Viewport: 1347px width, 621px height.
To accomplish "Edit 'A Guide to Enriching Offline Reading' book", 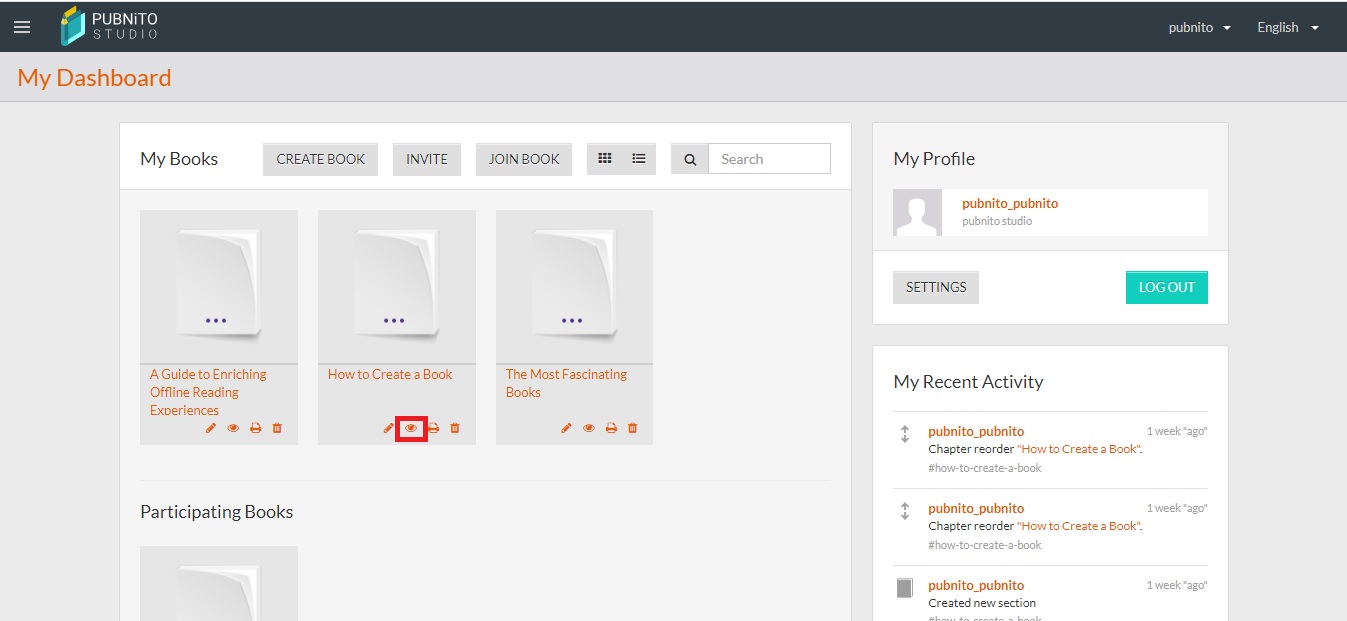I will click(211, 428).
